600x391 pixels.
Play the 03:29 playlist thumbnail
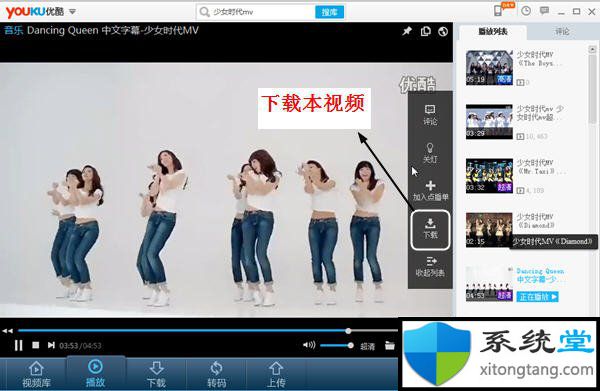pyautogui.click(x=489, y=122)
